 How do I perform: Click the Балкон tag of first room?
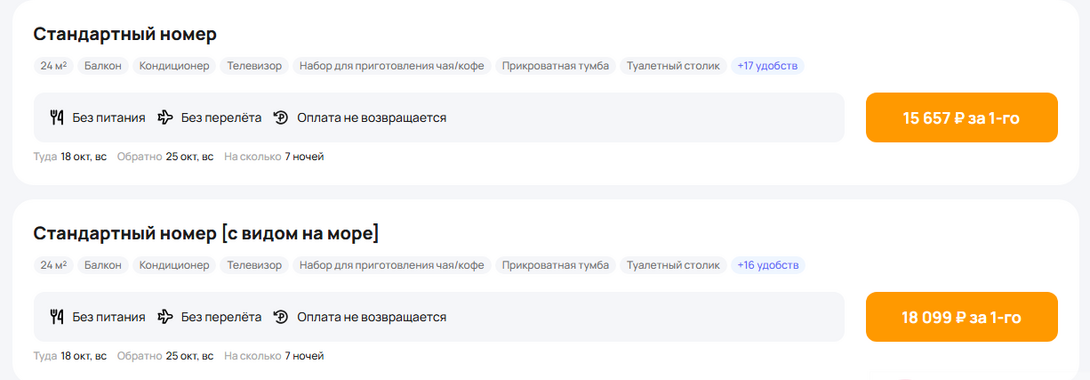point(103,66)
